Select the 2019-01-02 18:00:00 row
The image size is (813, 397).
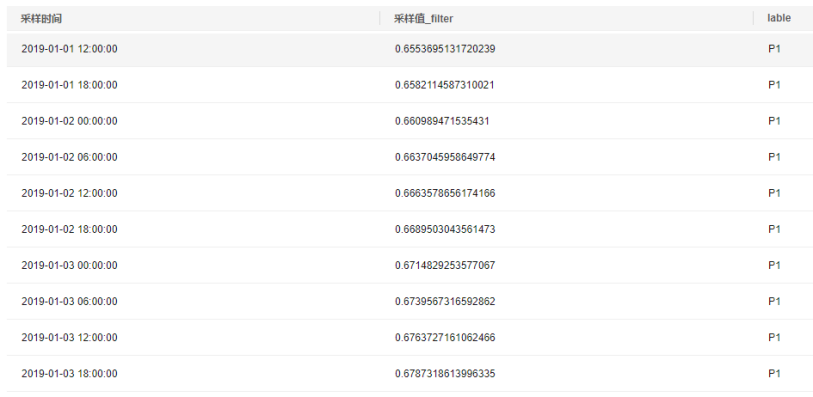(x=410, y=229)
